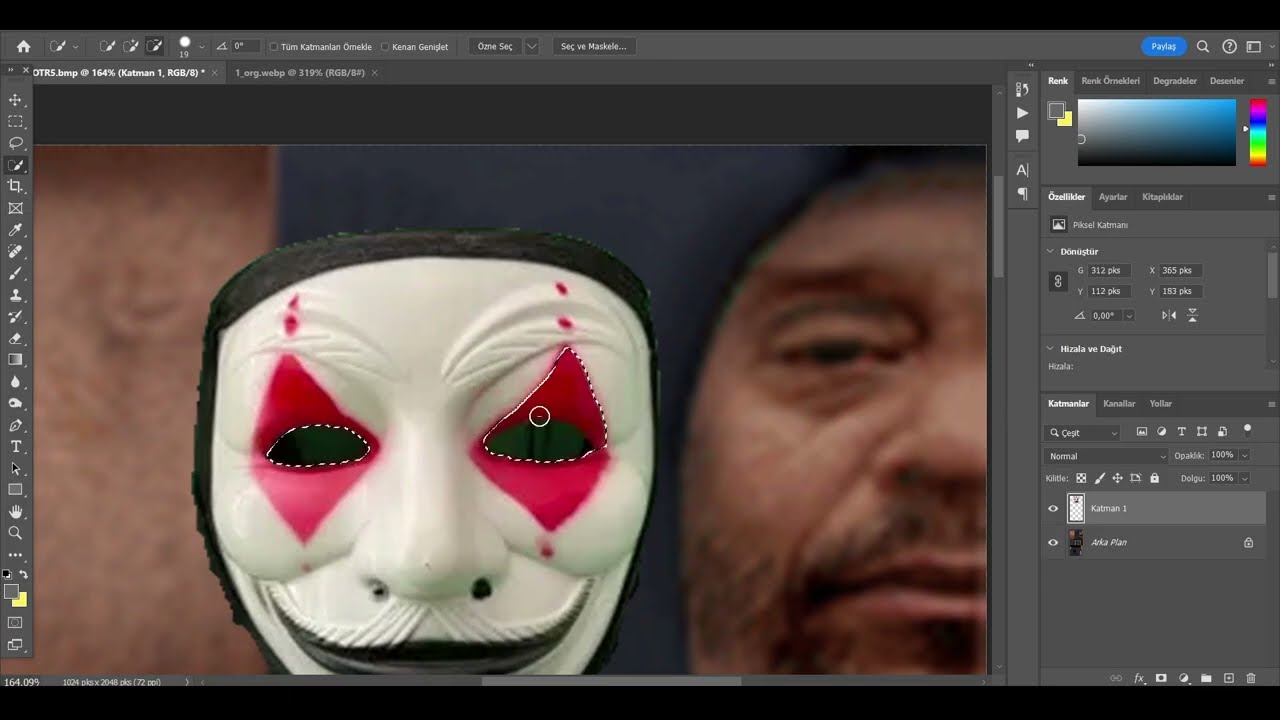Image resolution: width=1280 pixels, height=720 pixels.
Task: Click the New Selection mode icon
Action: click(106, 46)
